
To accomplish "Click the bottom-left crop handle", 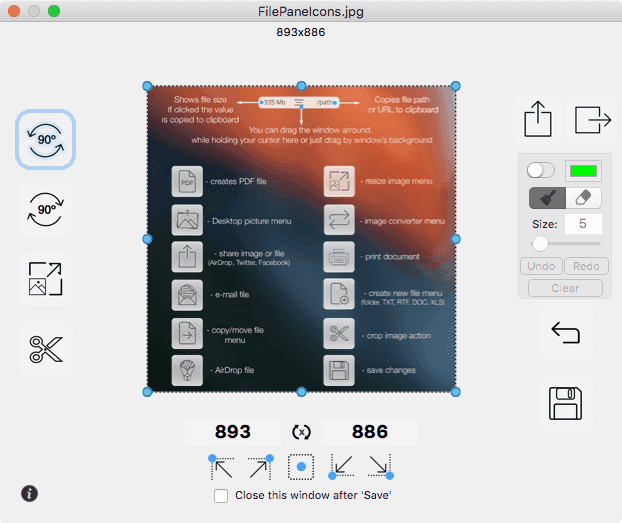I will pyautogui.click(x=147, y=392).
